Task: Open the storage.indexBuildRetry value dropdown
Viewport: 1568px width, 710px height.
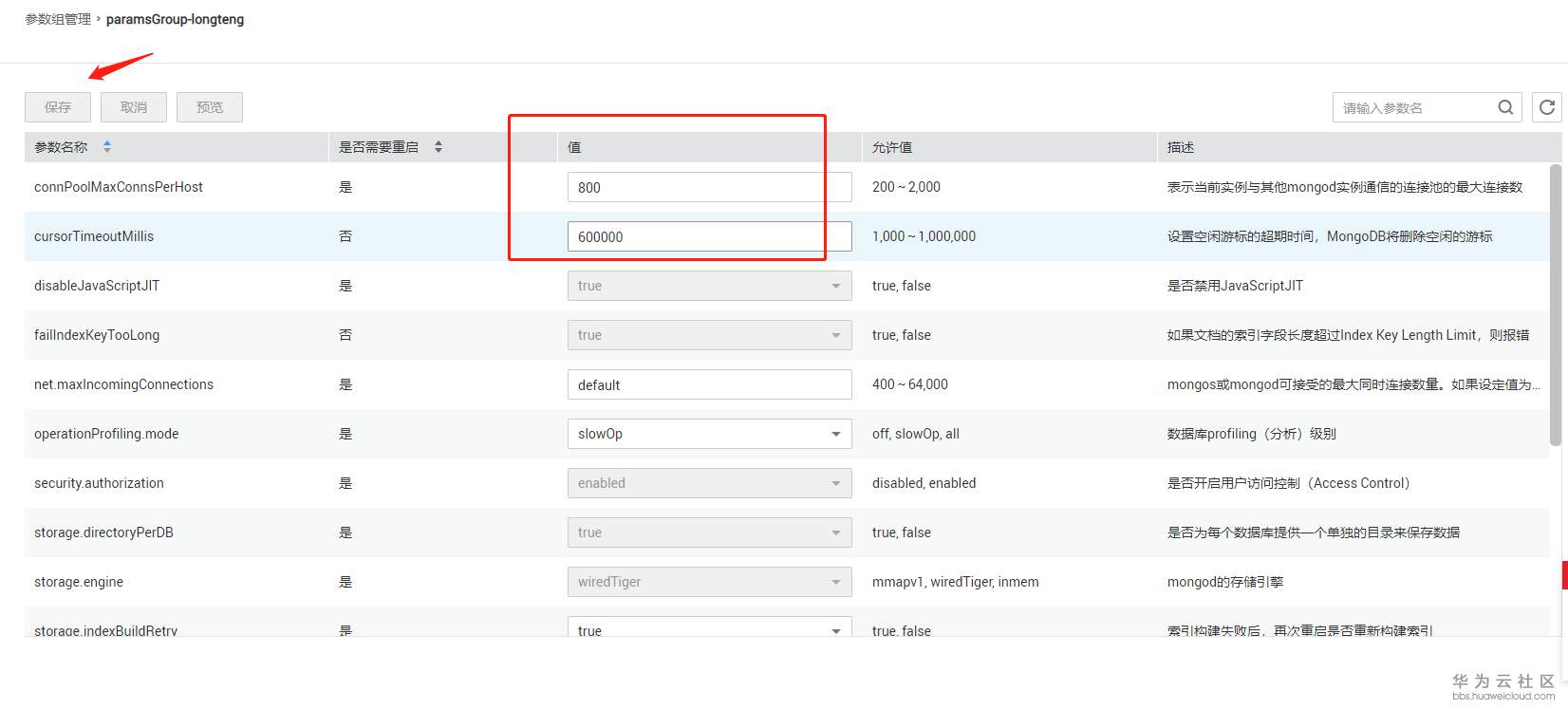Action: 710,626
